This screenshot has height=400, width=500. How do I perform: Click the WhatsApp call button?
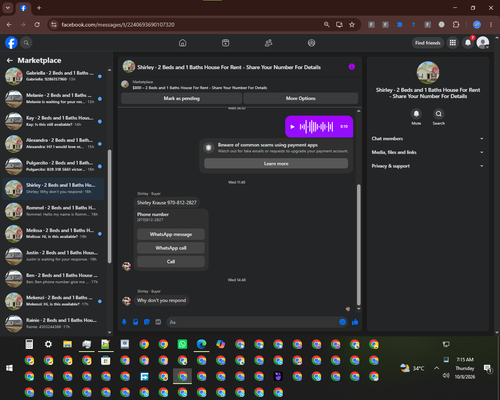[171, 248]
